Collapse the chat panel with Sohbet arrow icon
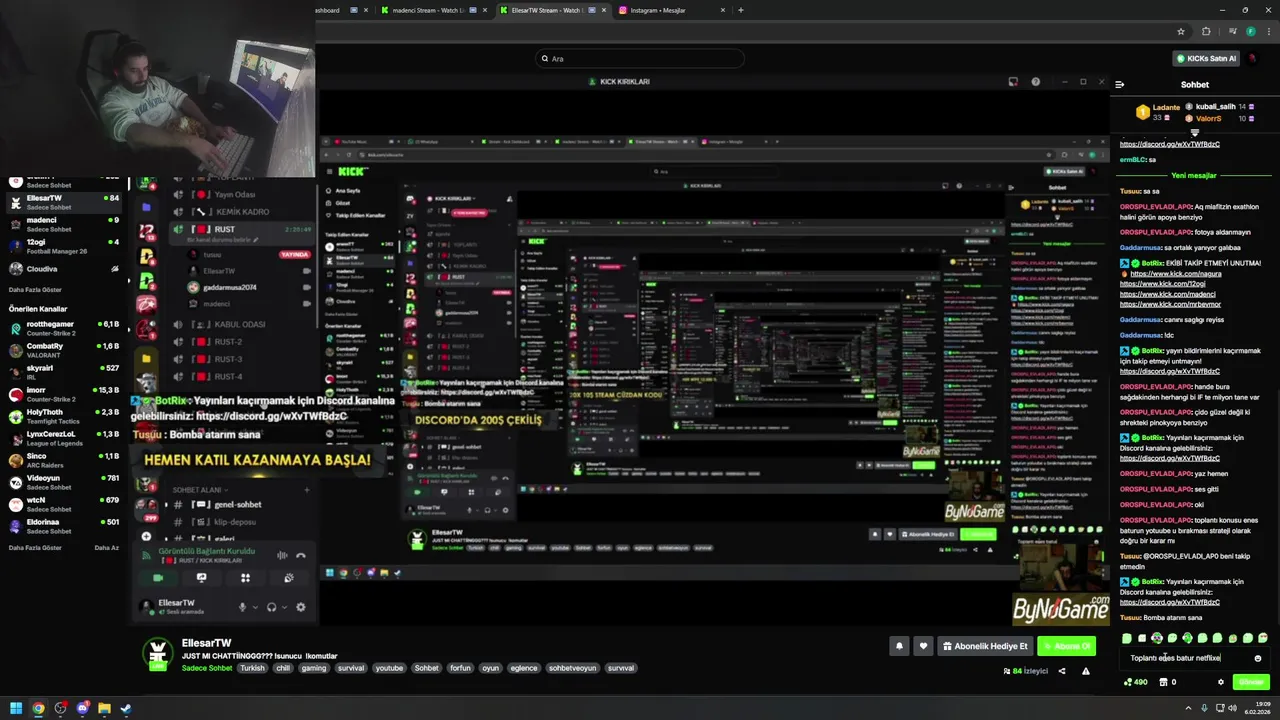 pyautogui.click(x=1120, y=85)
